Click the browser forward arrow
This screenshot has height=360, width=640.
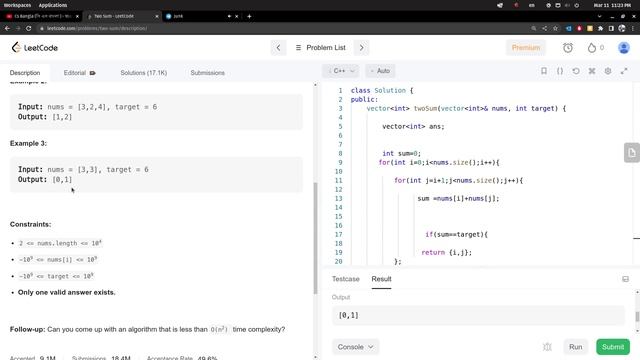click(x=18, y=28)
